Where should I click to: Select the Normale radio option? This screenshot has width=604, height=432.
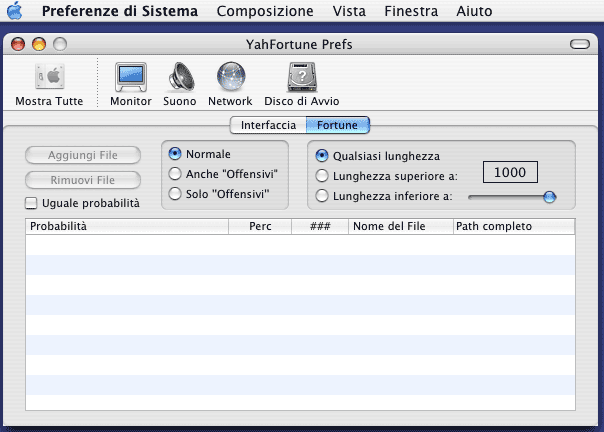coord(175,154)
